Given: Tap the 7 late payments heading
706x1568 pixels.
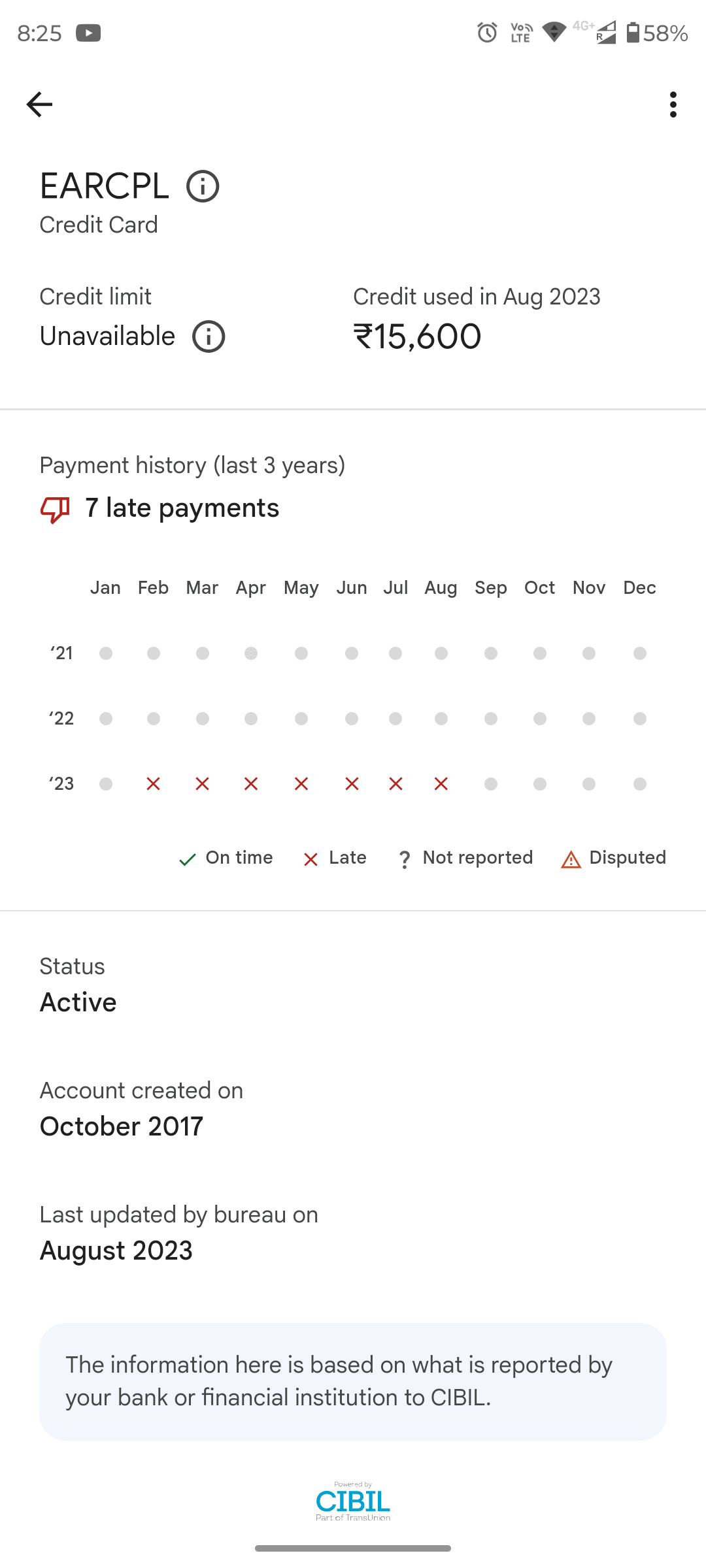Looking at the screenshot, I should pos(182,508).
